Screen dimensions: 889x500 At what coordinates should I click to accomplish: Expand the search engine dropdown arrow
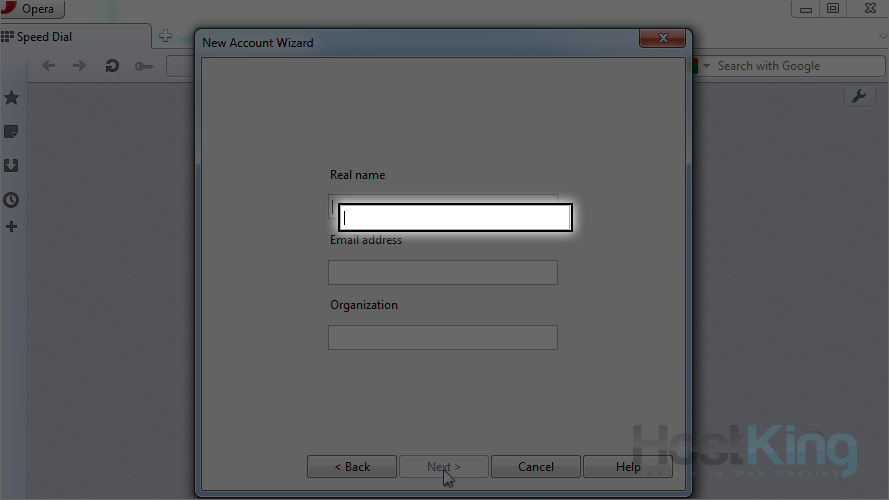pos(708,66)
